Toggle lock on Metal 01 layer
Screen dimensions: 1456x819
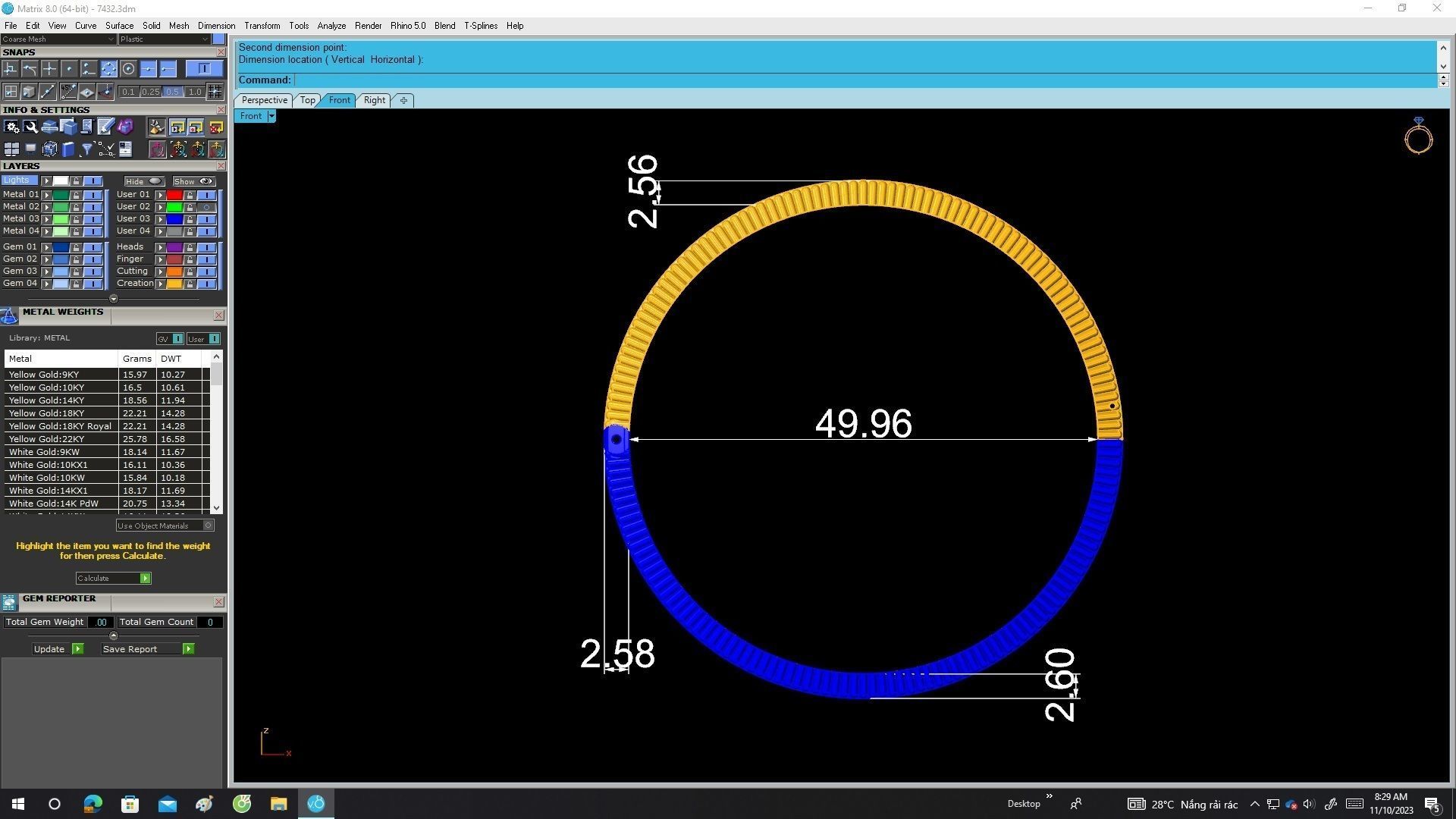[76, 195]
